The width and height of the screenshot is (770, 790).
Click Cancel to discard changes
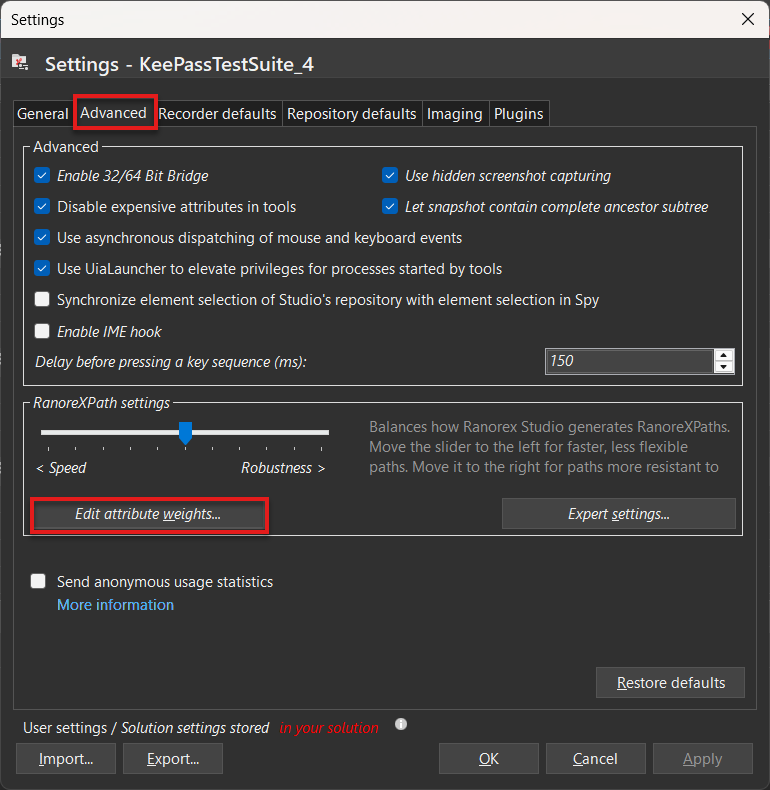pyautogui.click(x=596, y=759)
